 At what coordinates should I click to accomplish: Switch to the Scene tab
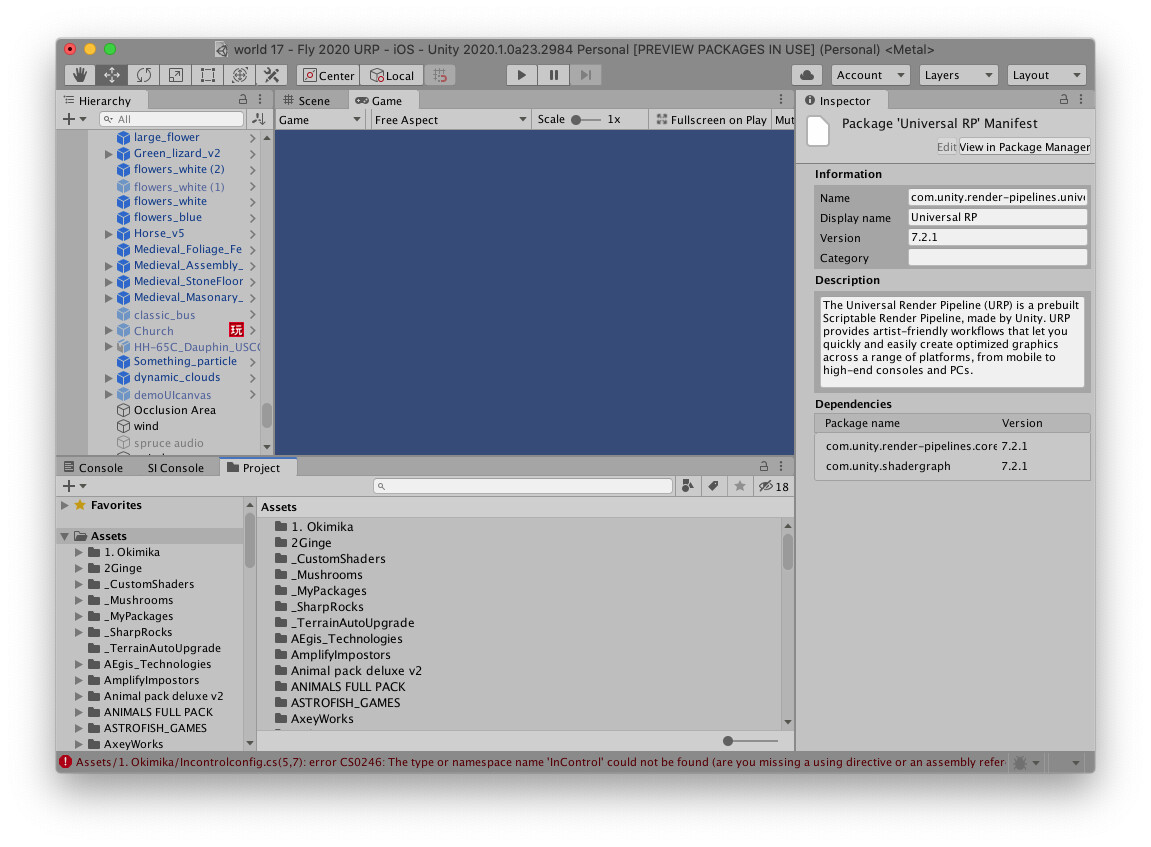point(312,100)
